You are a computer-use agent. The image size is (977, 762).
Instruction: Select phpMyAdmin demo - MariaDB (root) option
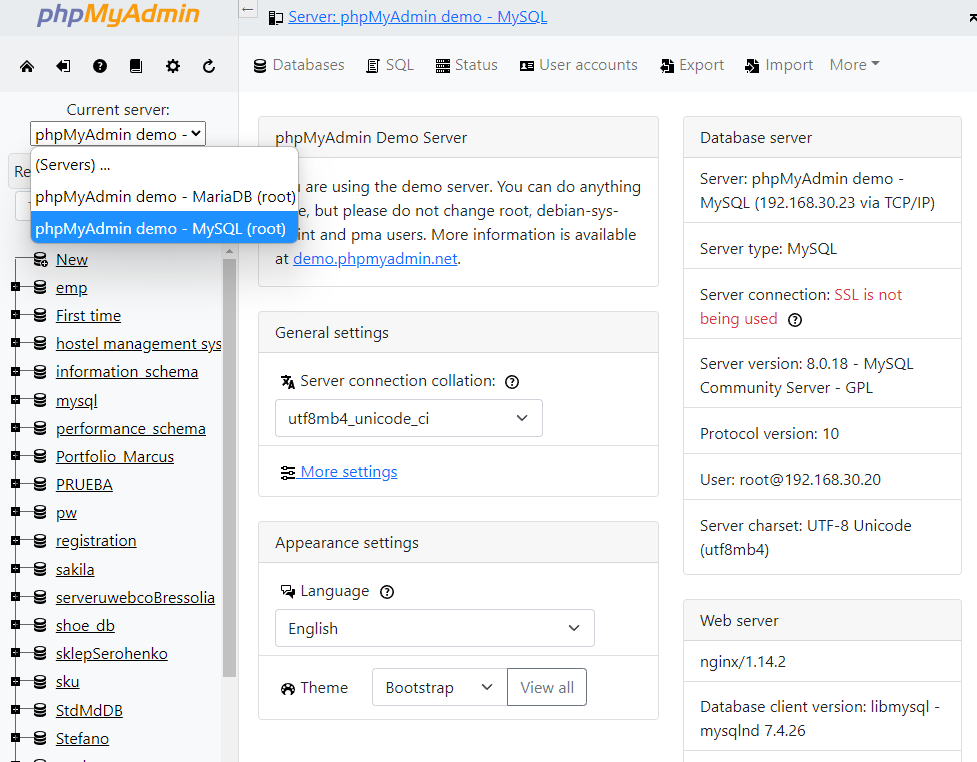165,197
